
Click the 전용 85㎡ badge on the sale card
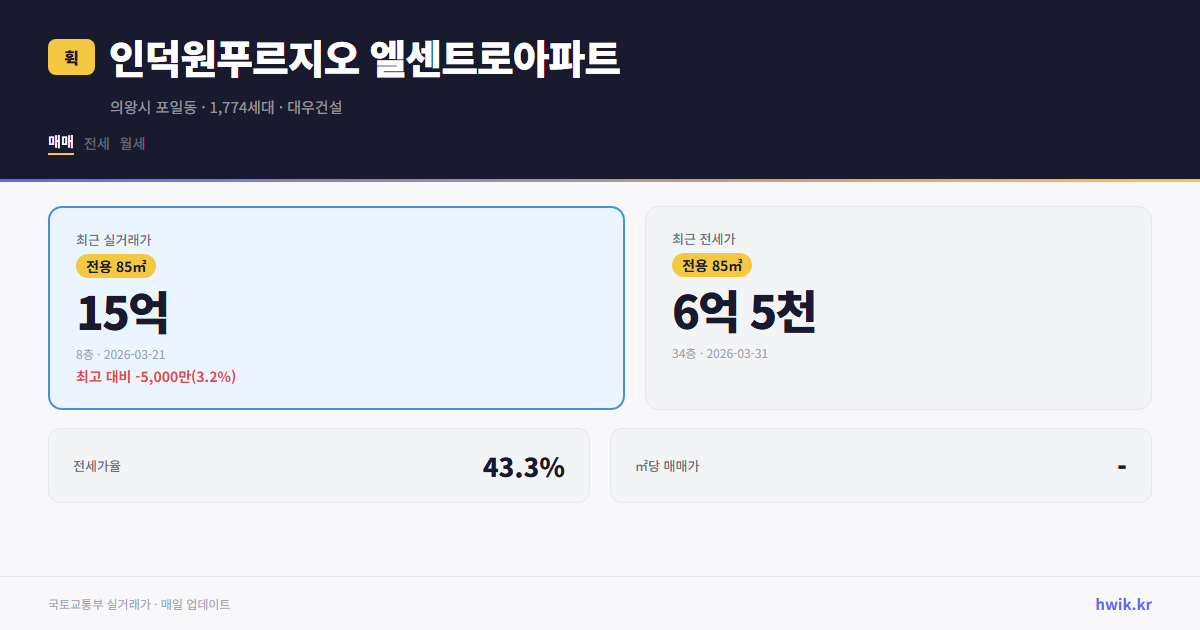click(113, 266)
